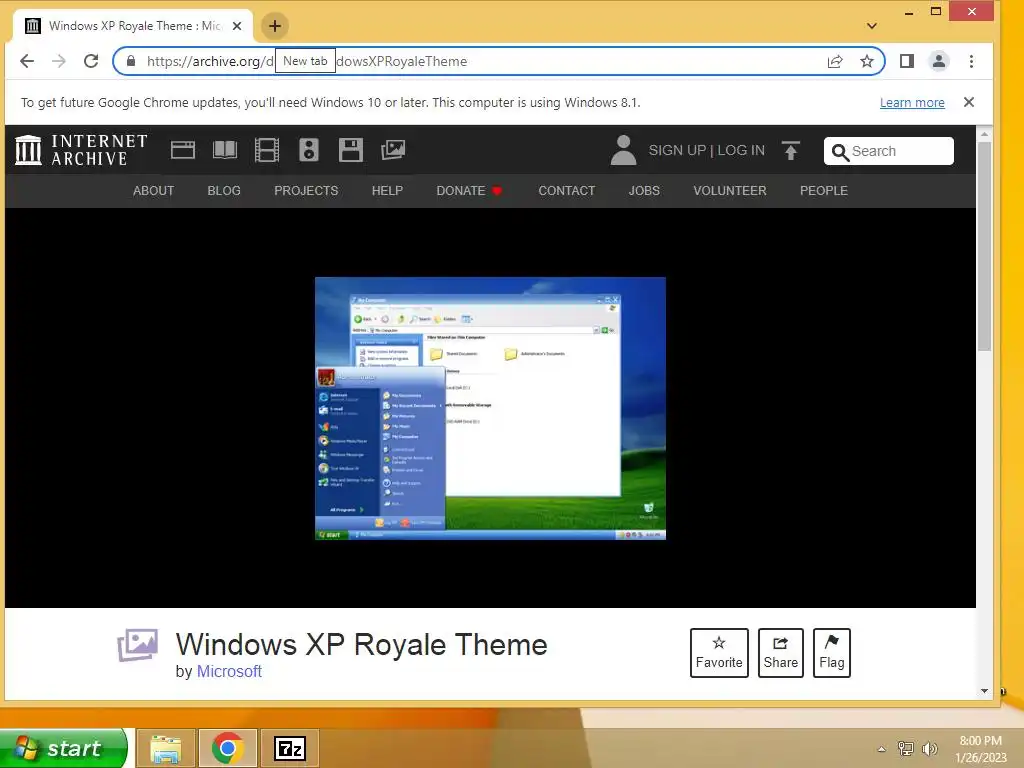
Task: Open the start button on taskbar
Action: click(63, 748)
